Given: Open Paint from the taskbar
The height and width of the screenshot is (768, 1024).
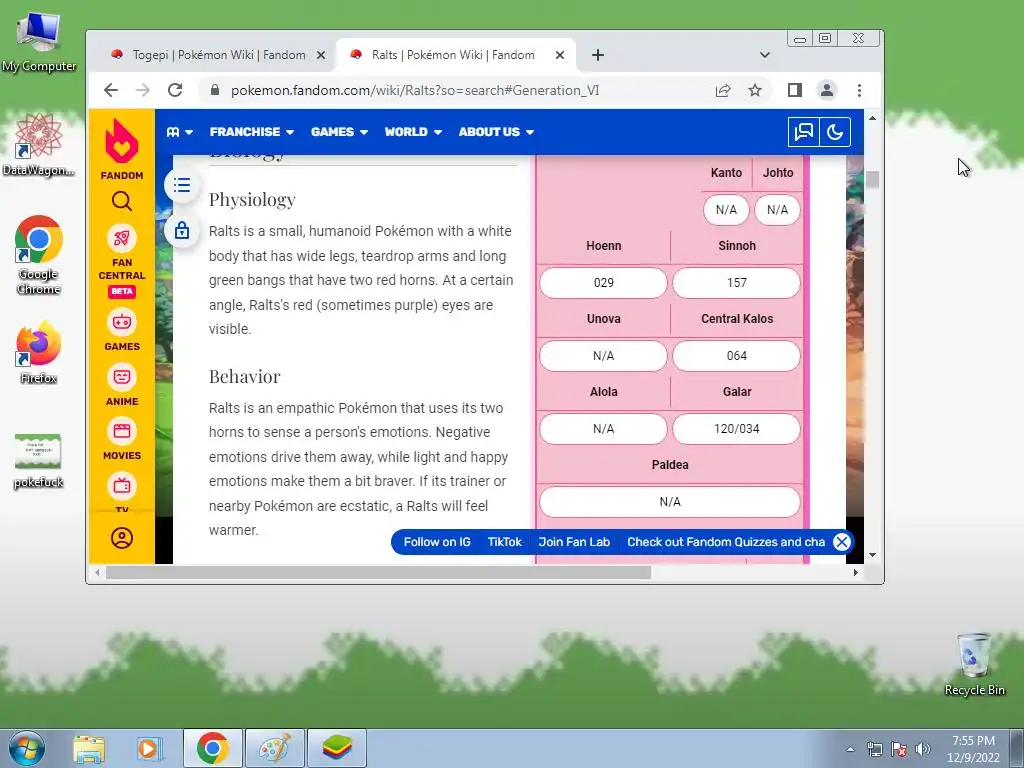Looking at the screenshot, I should pyautogui.click(x=275, y=748).
